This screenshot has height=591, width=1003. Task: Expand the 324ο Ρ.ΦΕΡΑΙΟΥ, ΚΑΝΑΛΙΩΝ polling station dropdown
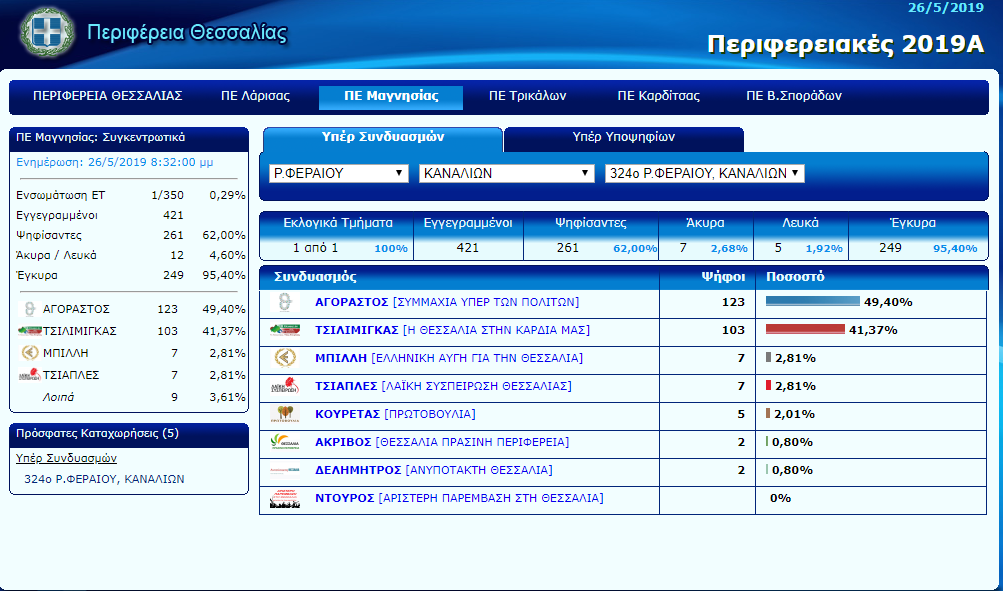(705, 173)
